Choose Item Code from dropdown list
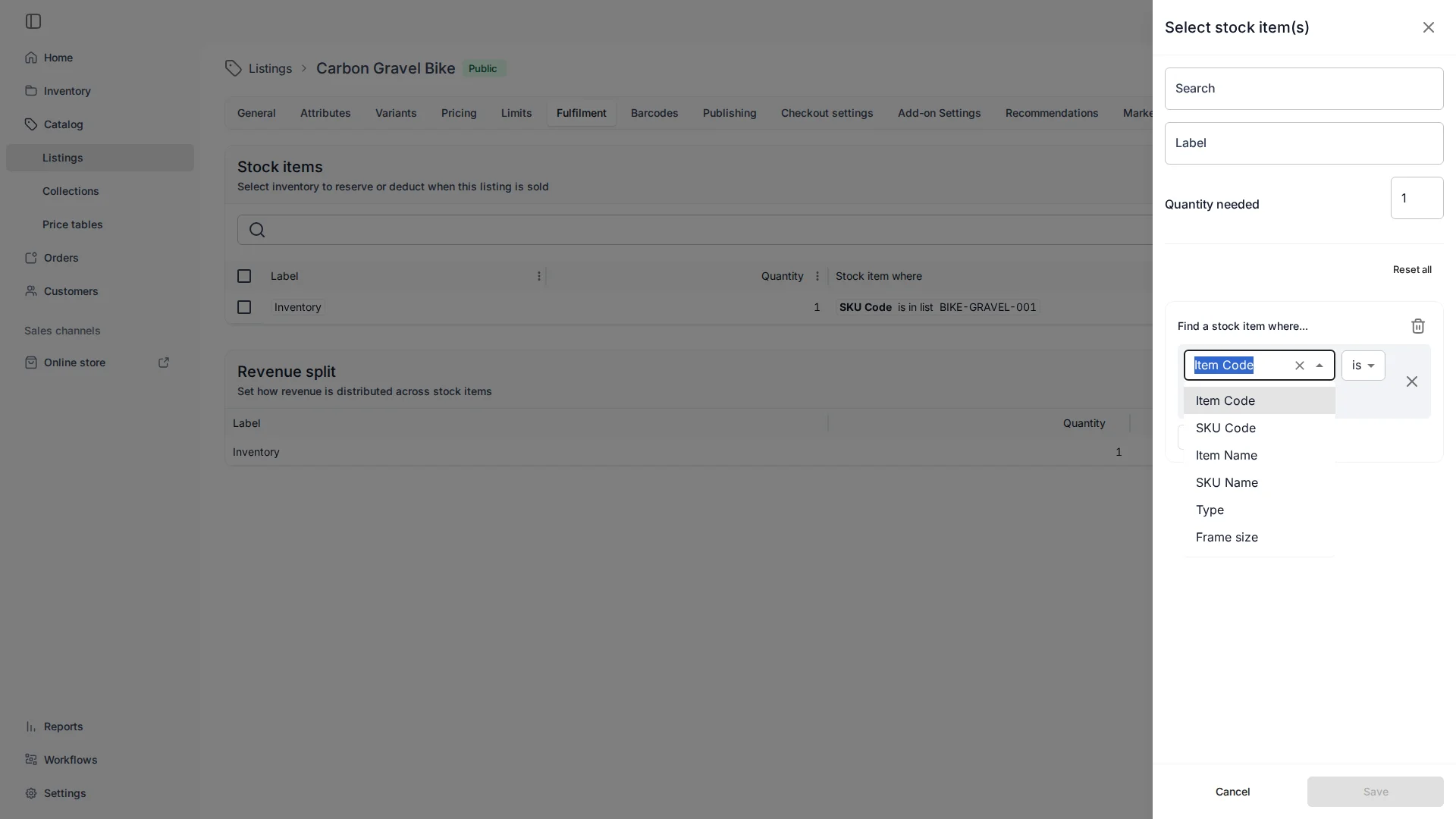1456x819 pixels. [x=1260, y=400]
